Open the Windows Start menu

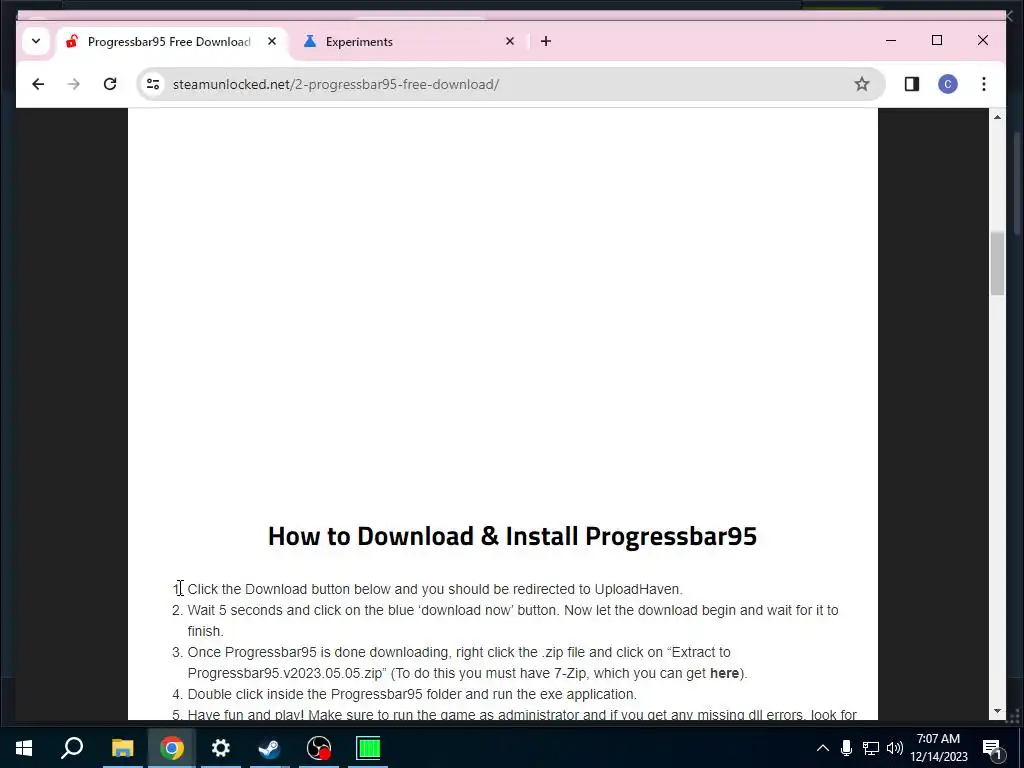point(24,748)
